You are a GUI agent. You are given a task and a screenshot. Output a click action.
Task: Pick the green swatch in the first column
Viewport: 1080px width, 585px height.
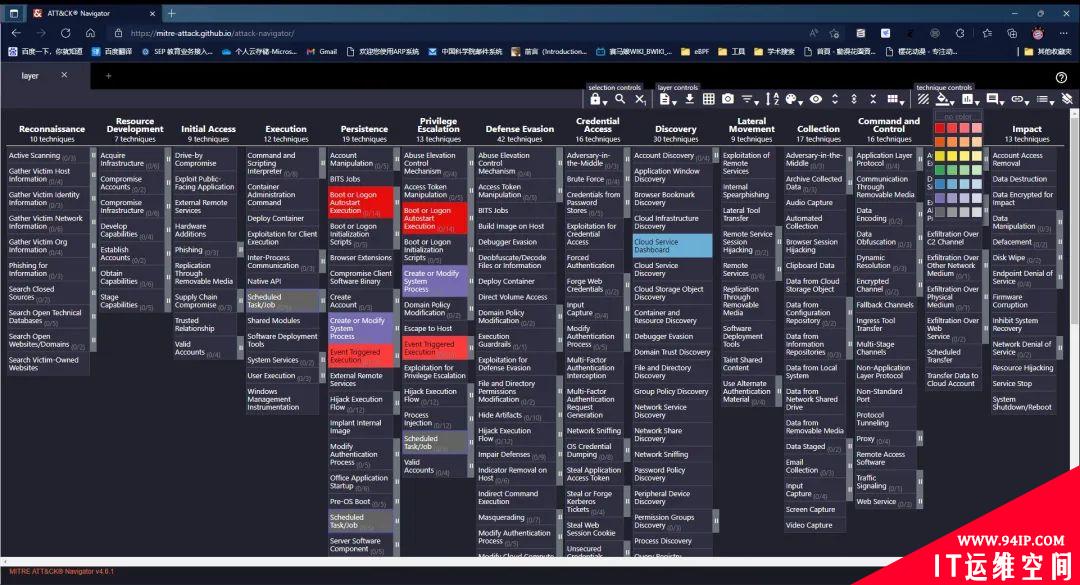point(939,170)
